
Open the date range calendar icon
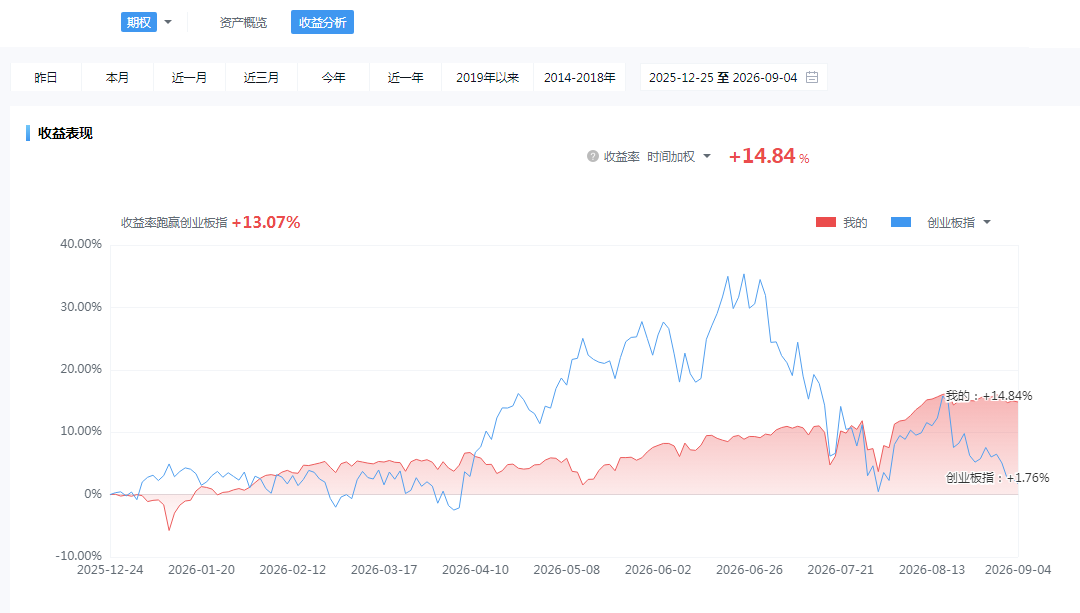(812, 77)
